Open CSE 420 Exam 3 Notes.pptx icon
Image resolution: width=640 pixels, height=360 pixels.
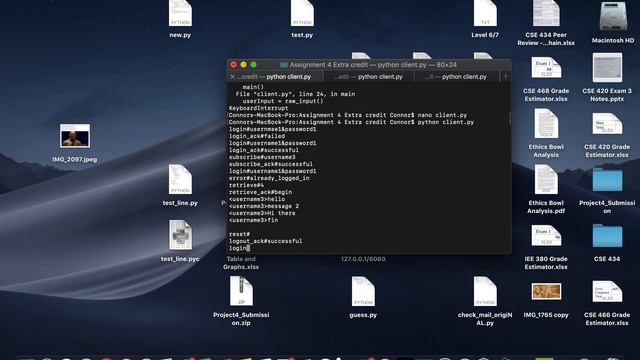coord(607,67)
